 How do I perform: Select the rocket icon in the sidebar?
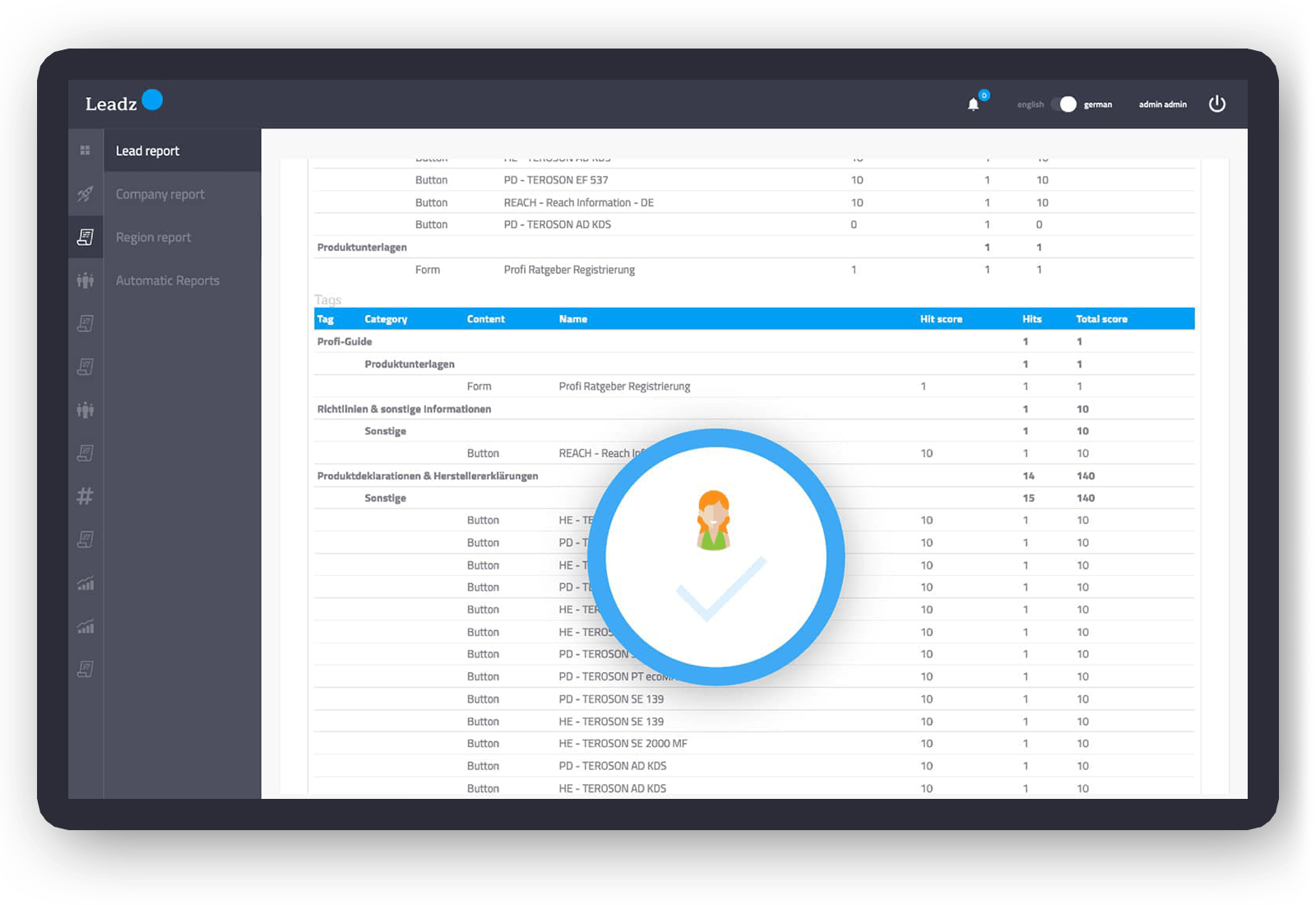point(86,194)
